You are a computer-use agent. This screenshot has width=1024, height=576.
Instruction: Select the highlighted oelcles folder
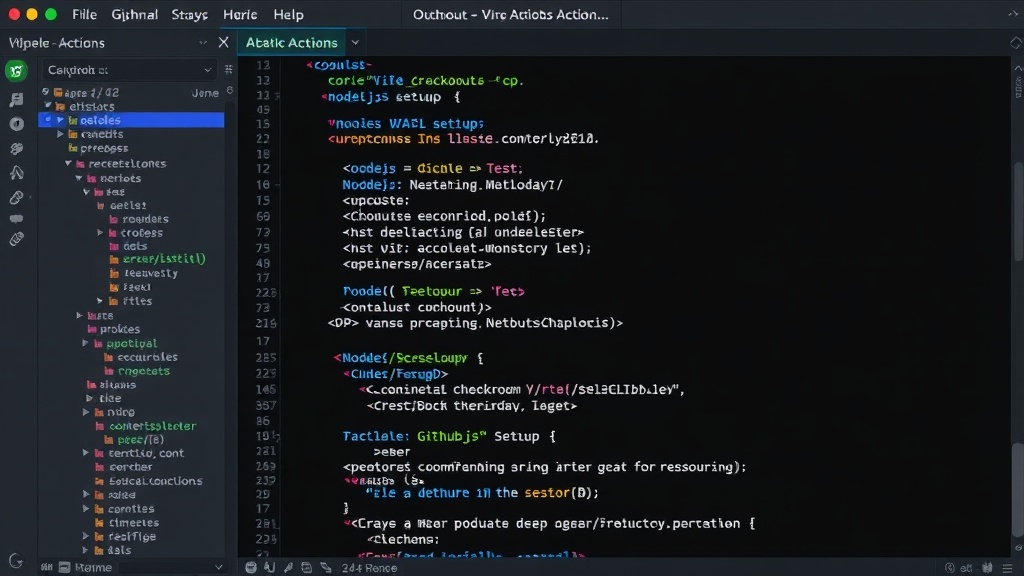[x=131, y=120]
